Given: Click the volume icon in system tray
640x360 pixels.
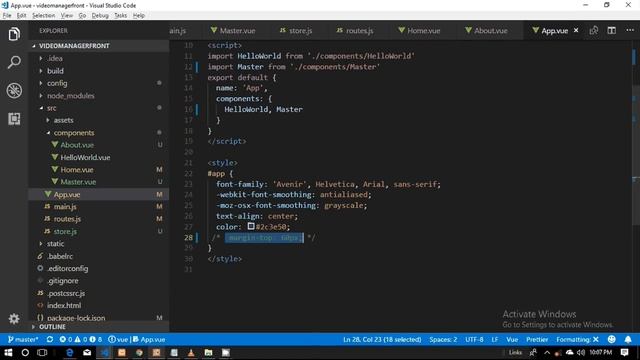Looking at the screenshot, I should (x=581, y=353).
